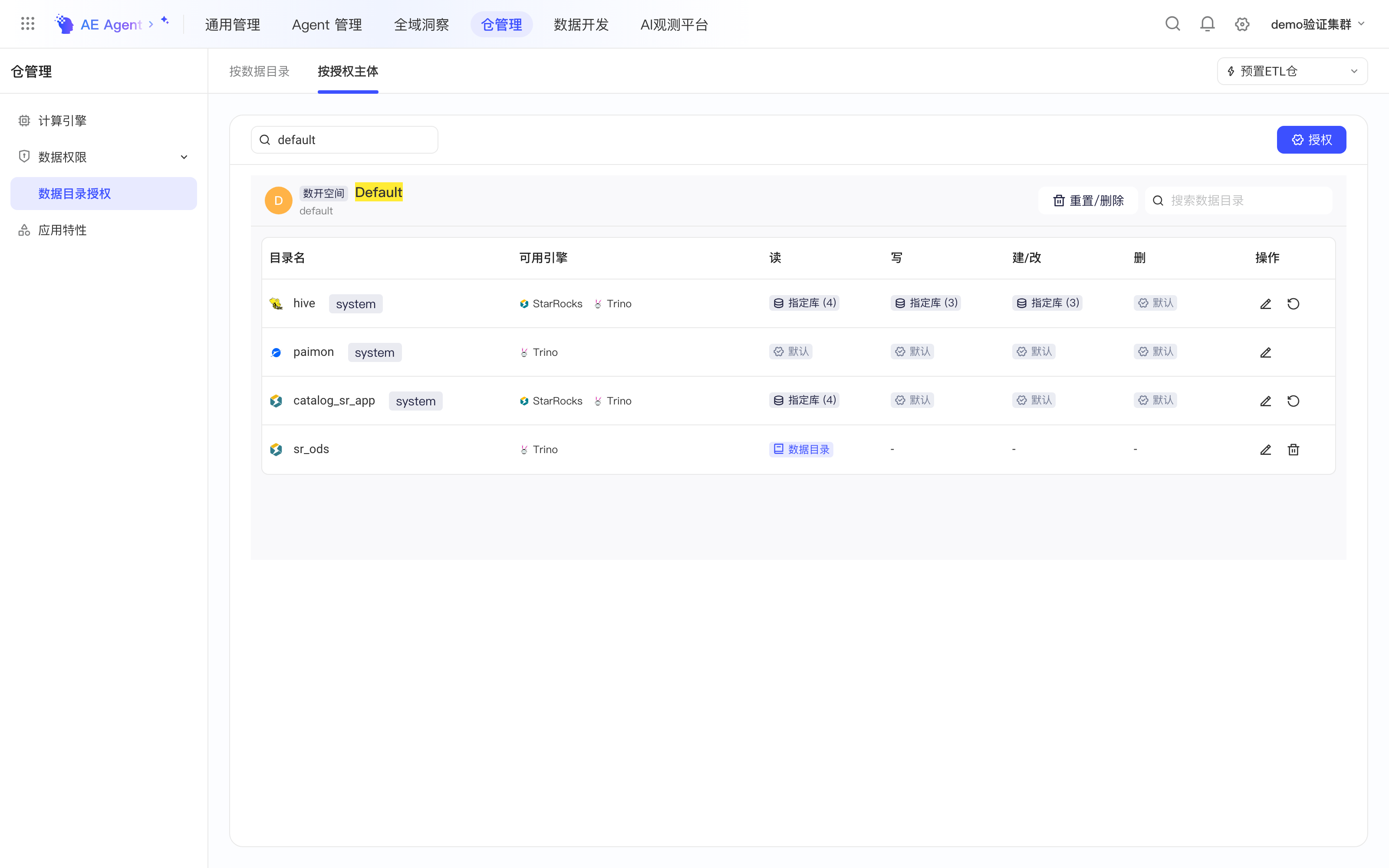
Task: Click the blue 授权 button
Action: coord(1311,139)
